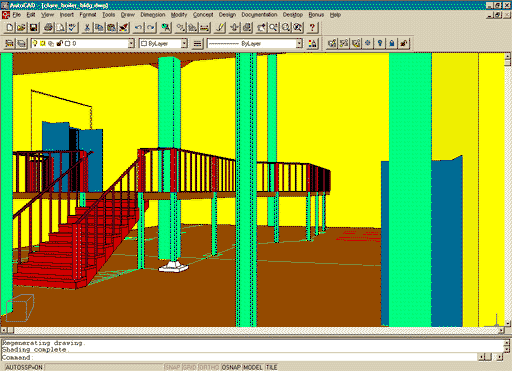Viewport: 512px width, 371px height.
Task: Expand the ByLayer linetype dropdown arrow
Action: pyautogui.click(x=299, y=43)
